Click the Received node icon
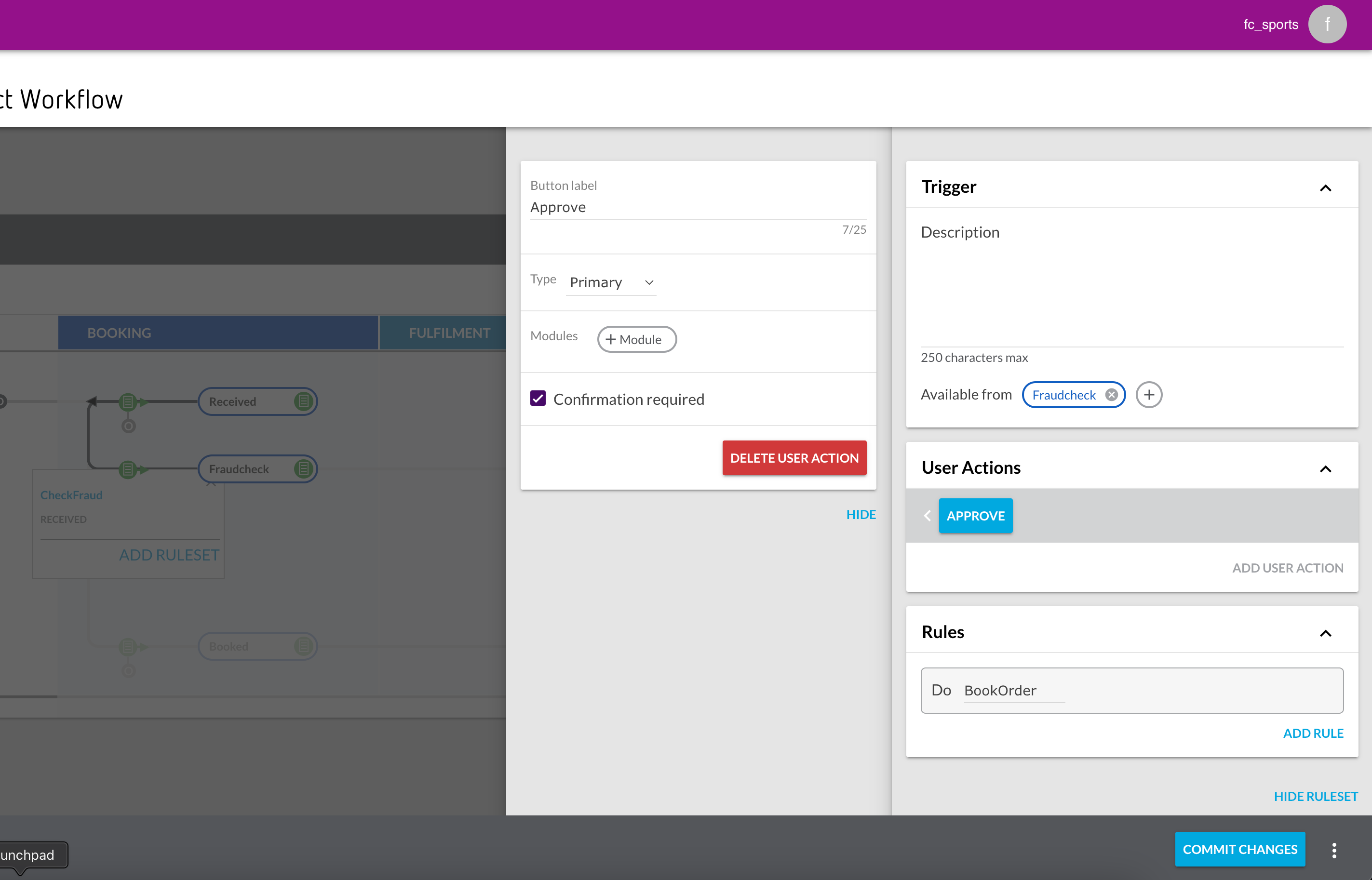The image size is (1372, 880). 303,400
